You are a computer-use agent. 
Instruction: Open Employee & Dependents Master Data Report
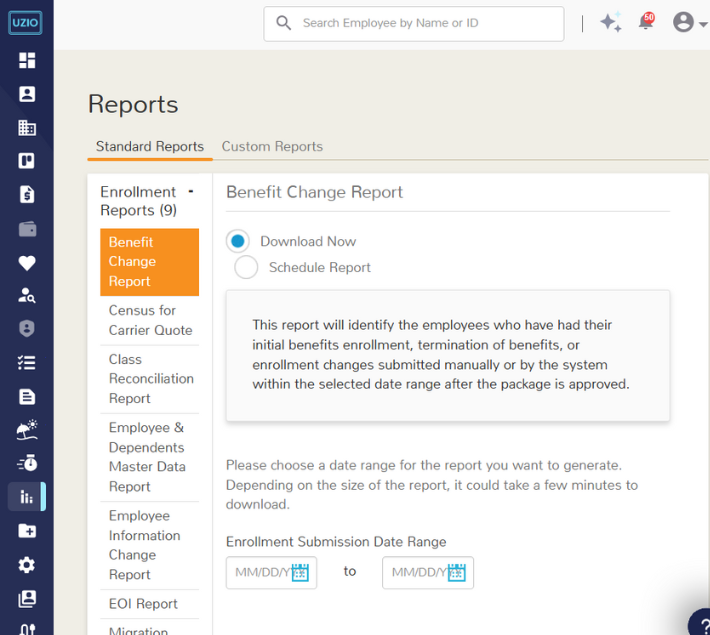coord(149,457)
